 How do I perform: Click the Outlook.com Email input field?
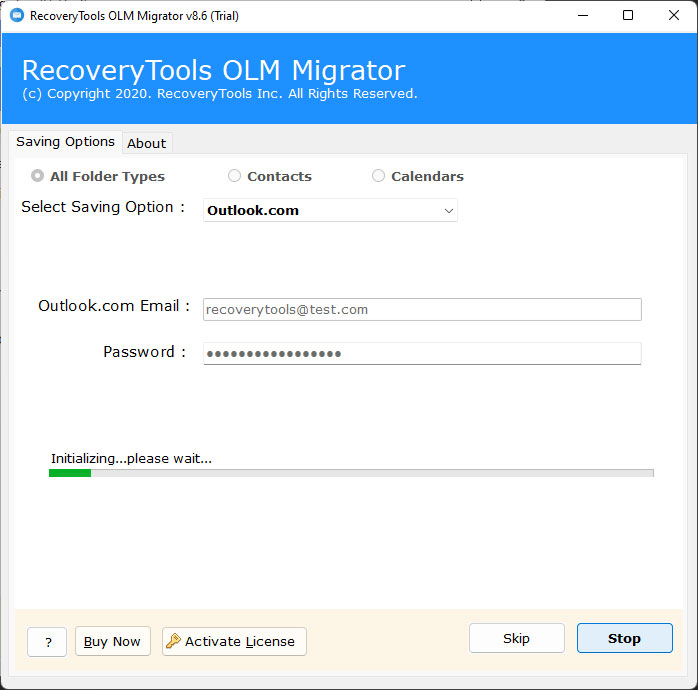click(x=422, y=309)
